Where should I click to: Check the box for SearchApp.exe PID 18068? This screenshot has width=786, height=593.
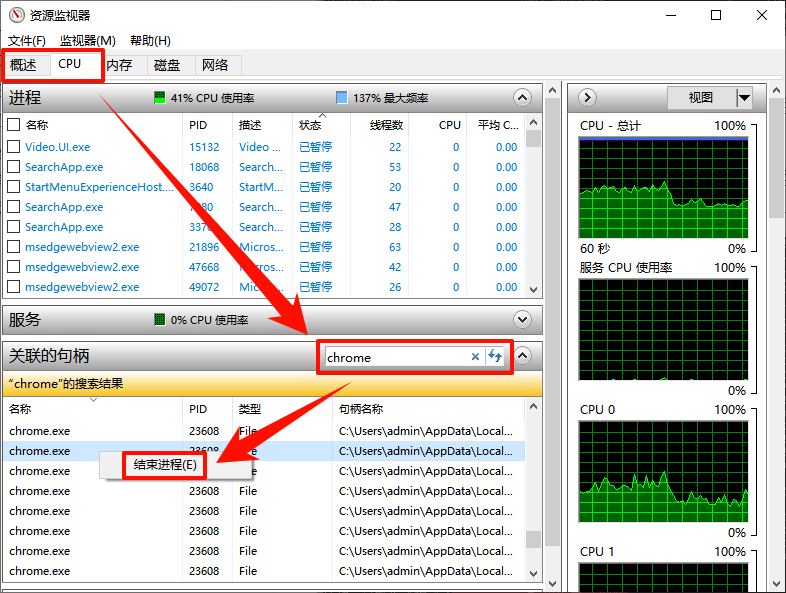[x=14, y=166]
